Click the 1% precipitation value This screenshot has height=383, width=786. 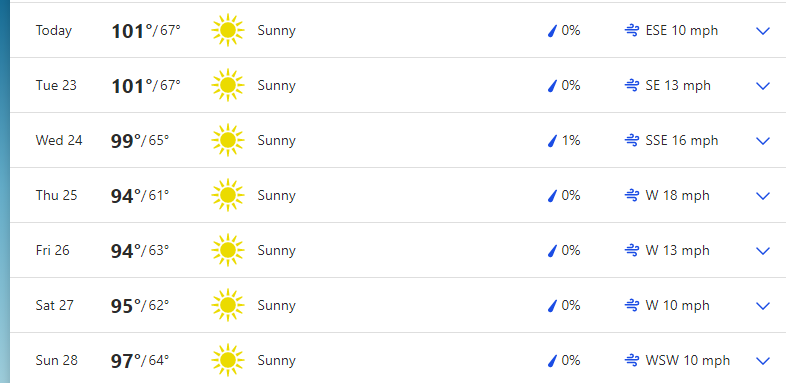(x=570, y=140)
